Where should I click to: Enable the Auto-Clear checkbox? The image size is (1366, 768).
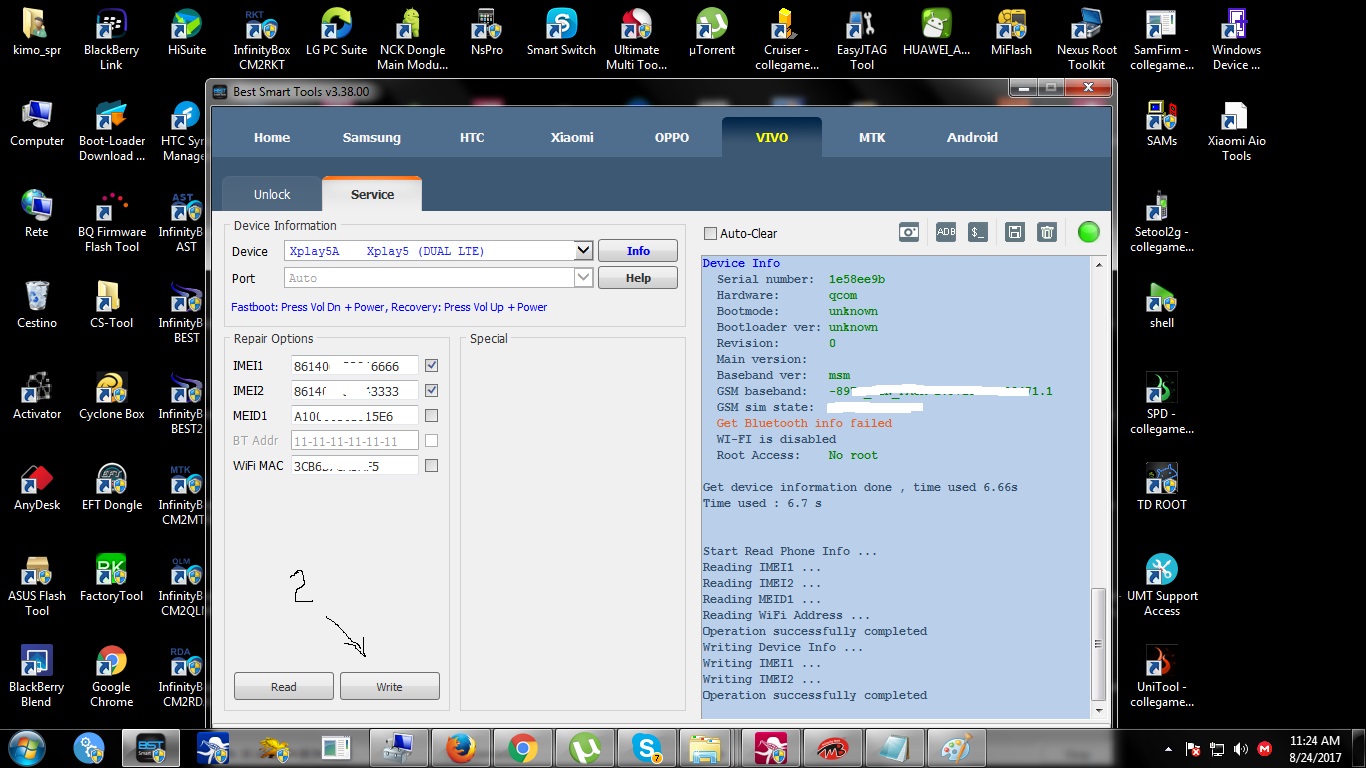[710, 233]
